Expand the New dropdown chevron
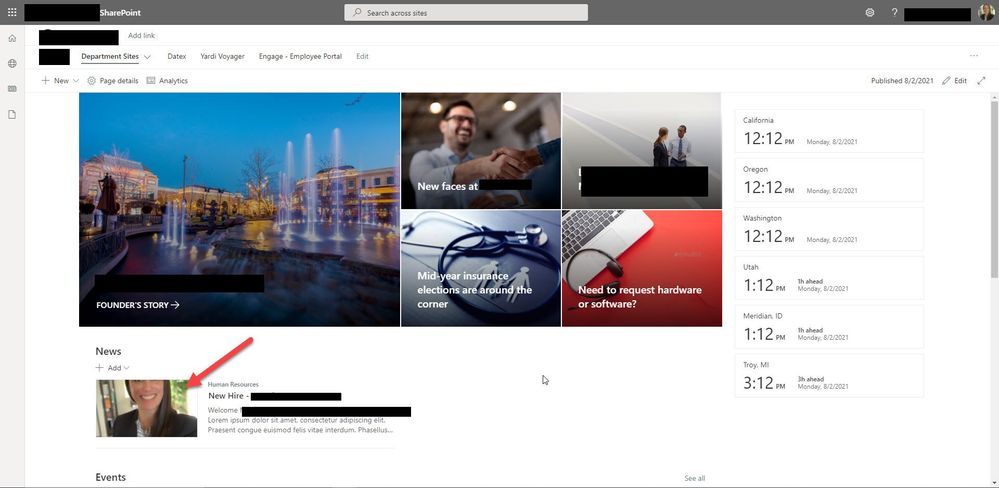 tap(76, 81)
